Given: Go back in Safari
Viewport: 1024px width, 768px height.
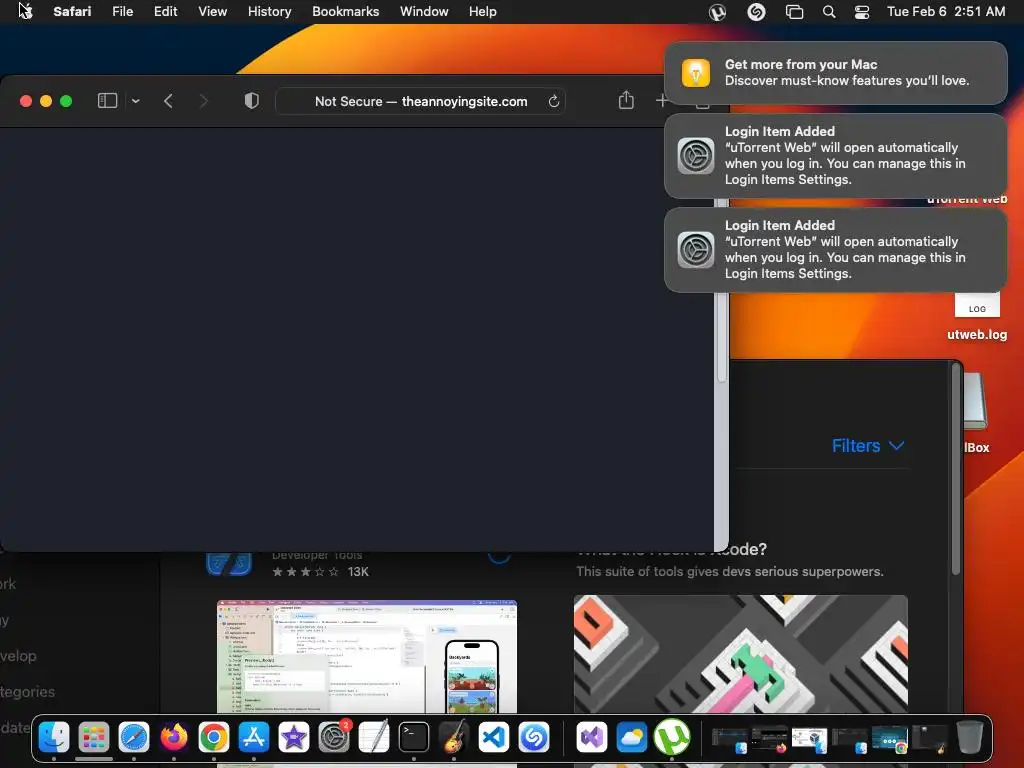Looking at the screenshot, I should pos(168,101).
